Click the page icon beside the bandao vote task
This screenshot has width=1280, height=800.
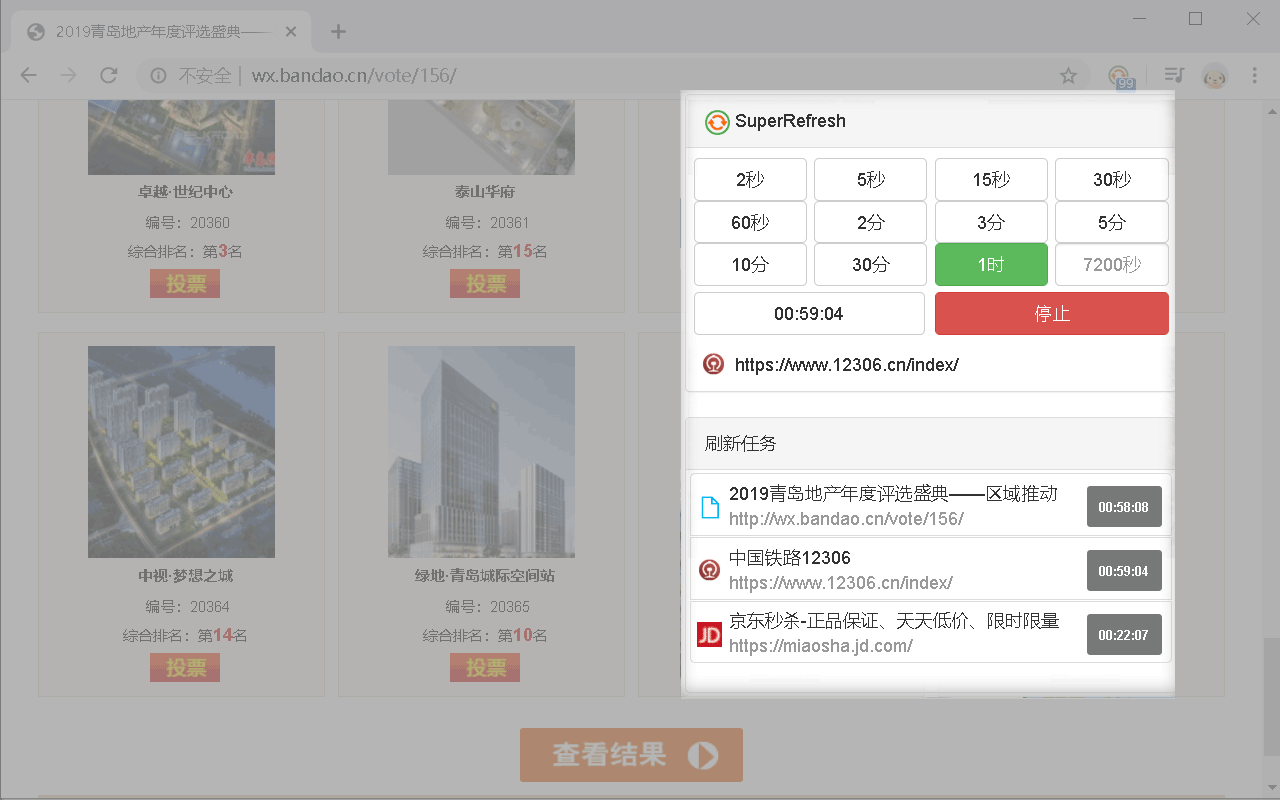click(710, 506)
